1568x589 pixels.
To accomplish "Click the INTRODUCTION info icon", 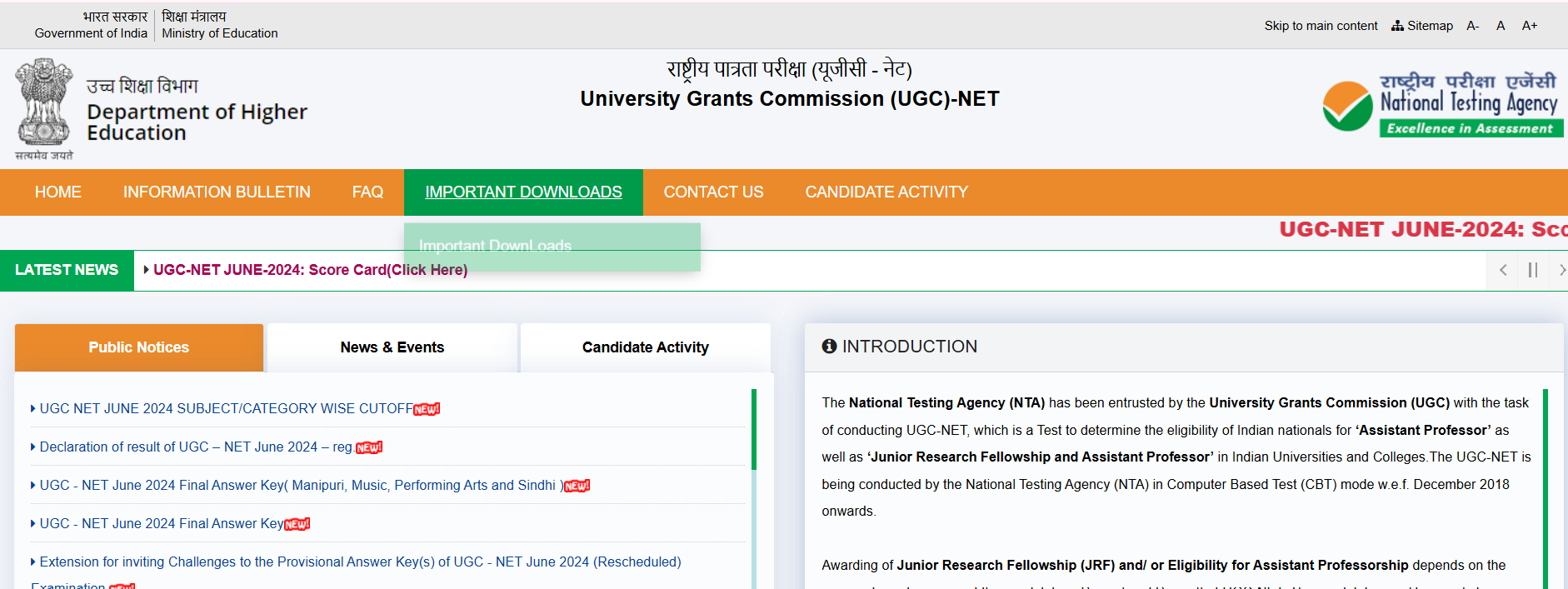I will pos(829,347).
